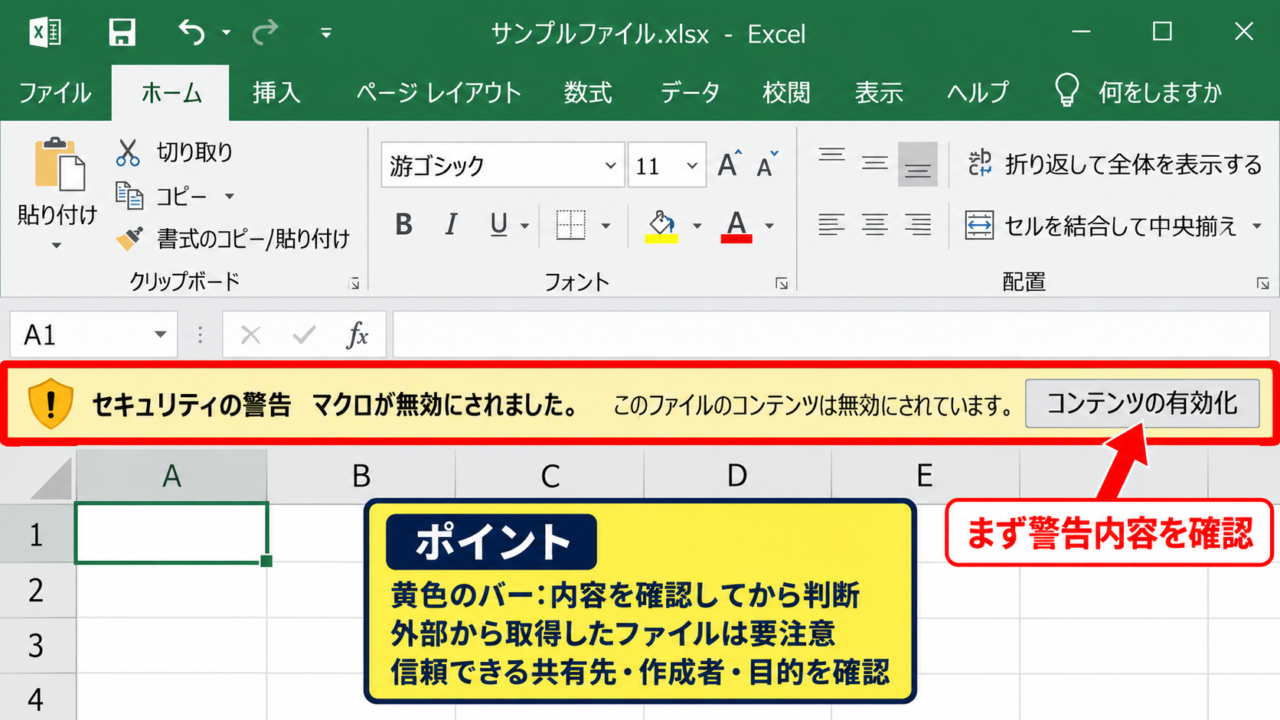
Task: Open the フォント group dialog launcher
Action: pyautogui.click(x=781, y=284)
